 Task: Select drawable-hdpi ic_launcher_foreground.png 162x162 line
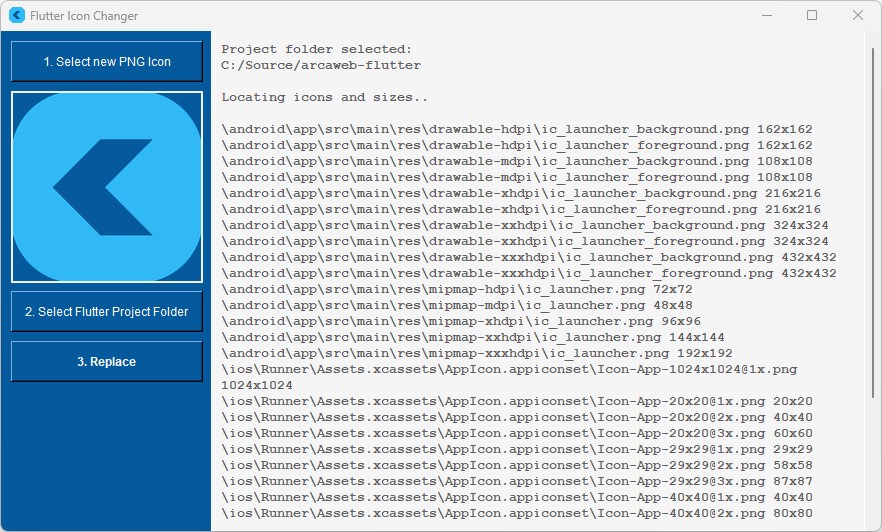(517, 145)
